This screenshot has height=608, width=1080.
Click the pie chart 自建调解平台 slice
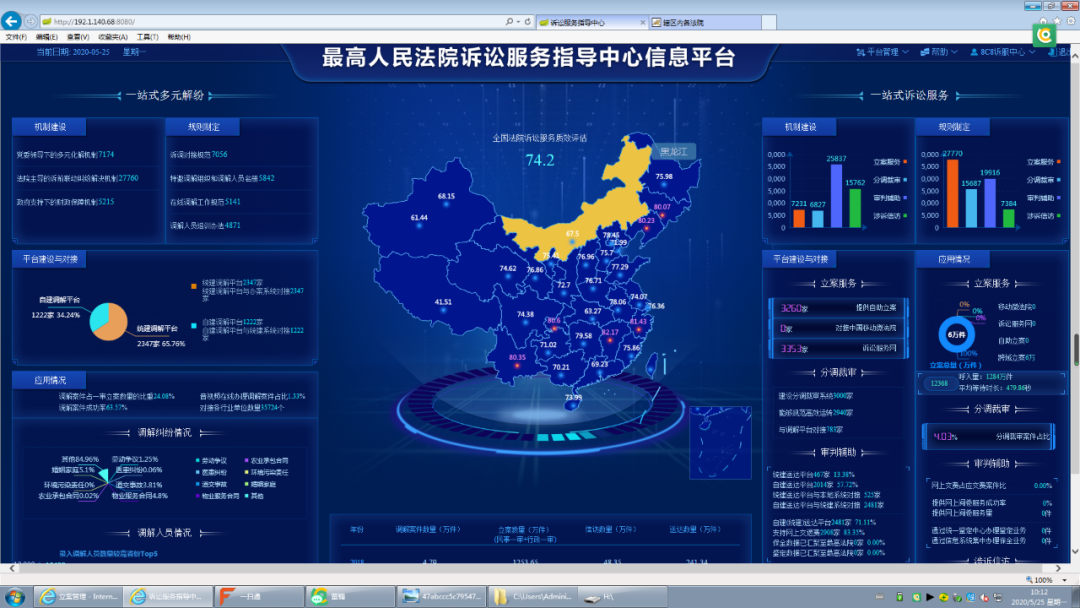[98, 317]
